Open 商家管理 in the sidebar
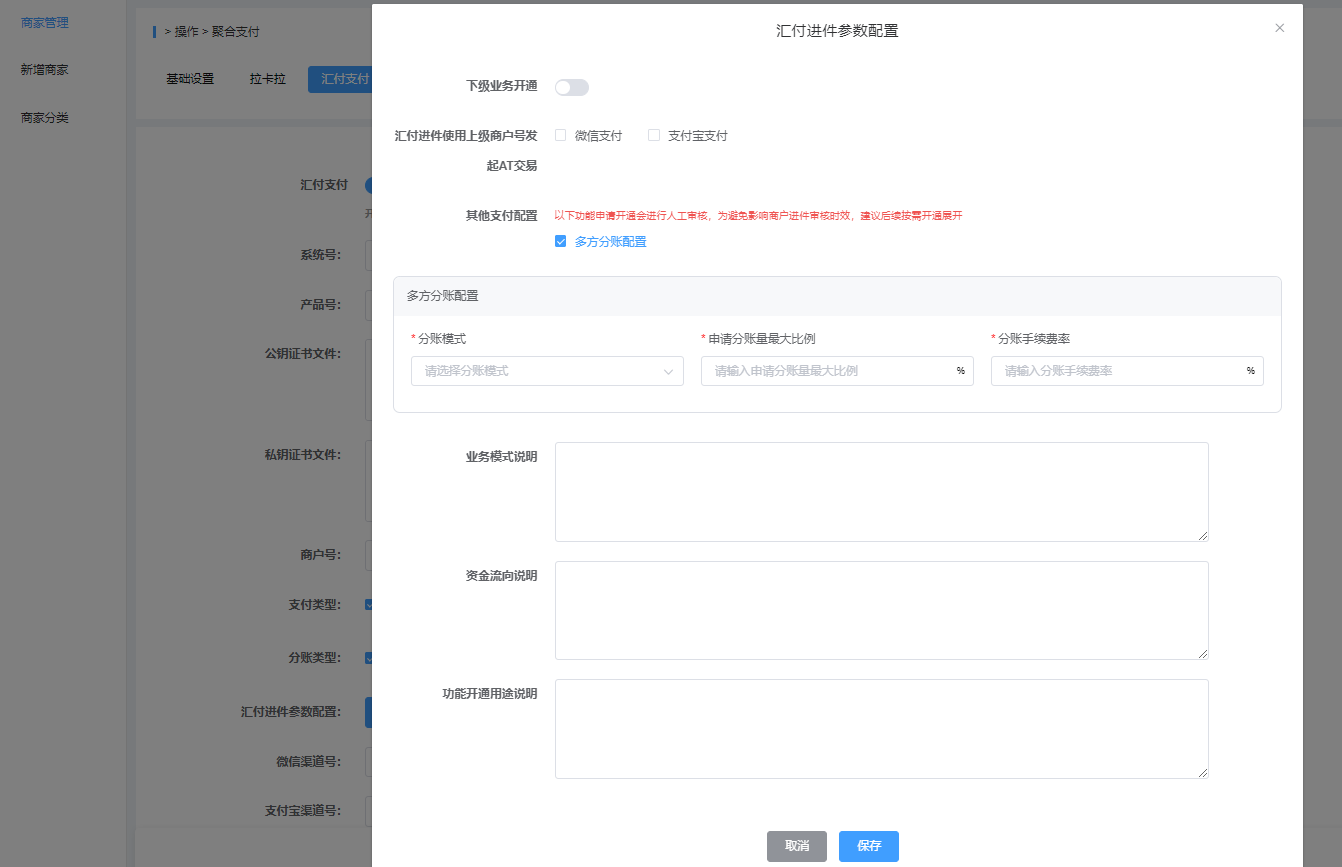The width and height of the screenshot is (1342, 867). coord(45,22)
